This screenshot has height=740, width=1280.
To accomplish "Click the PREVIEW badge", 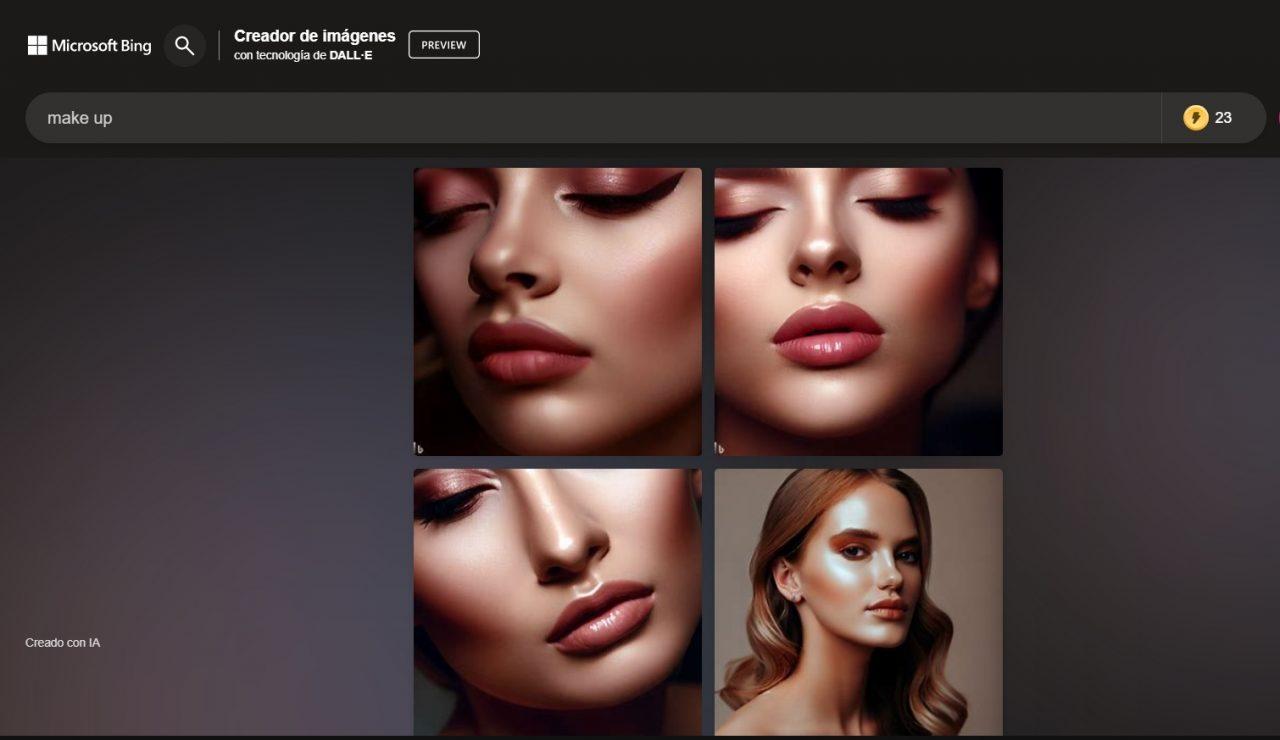I will [443, 45].
